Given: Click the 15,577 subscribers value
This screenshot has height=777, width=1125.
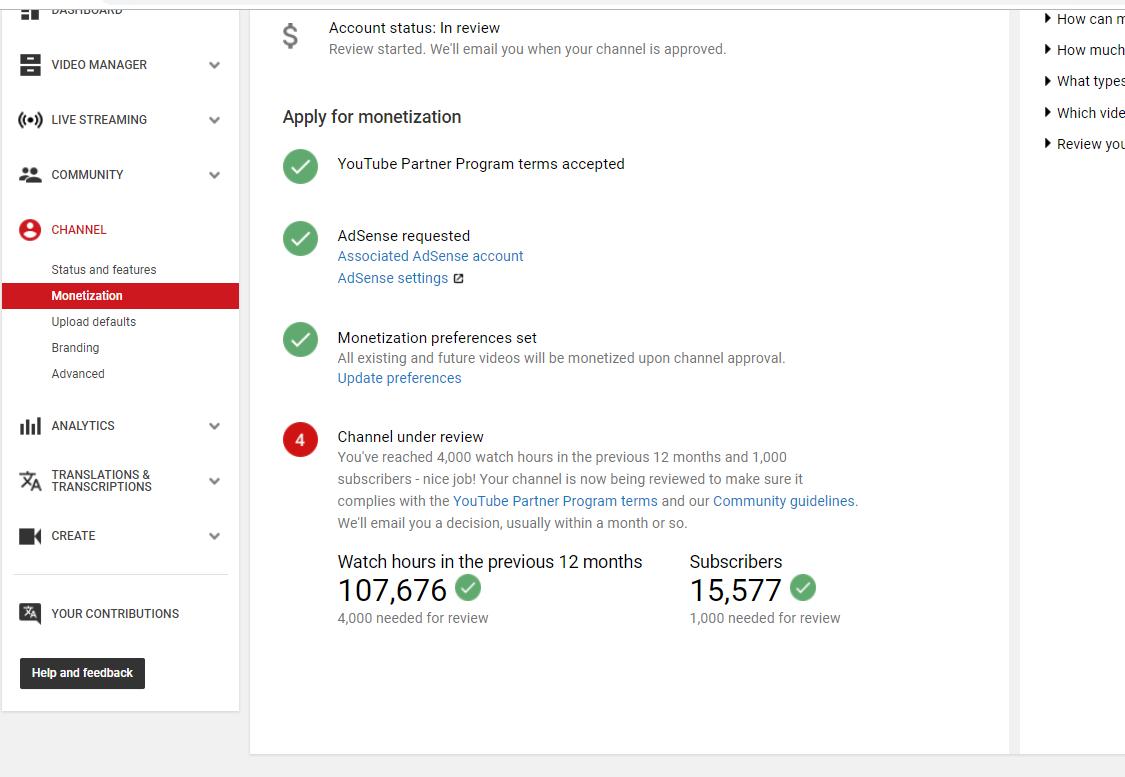Looking at the screenshot, I should tap(735, 590).
